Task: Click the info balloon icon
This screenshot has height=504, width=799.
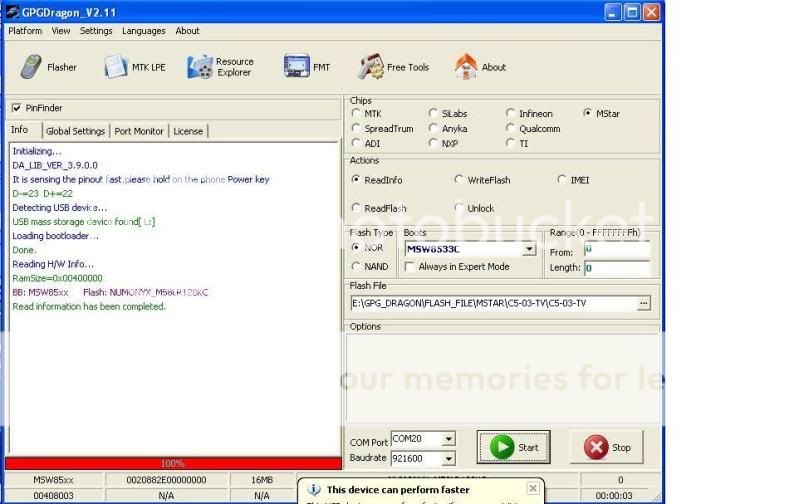Action: [x=314, y=490]
